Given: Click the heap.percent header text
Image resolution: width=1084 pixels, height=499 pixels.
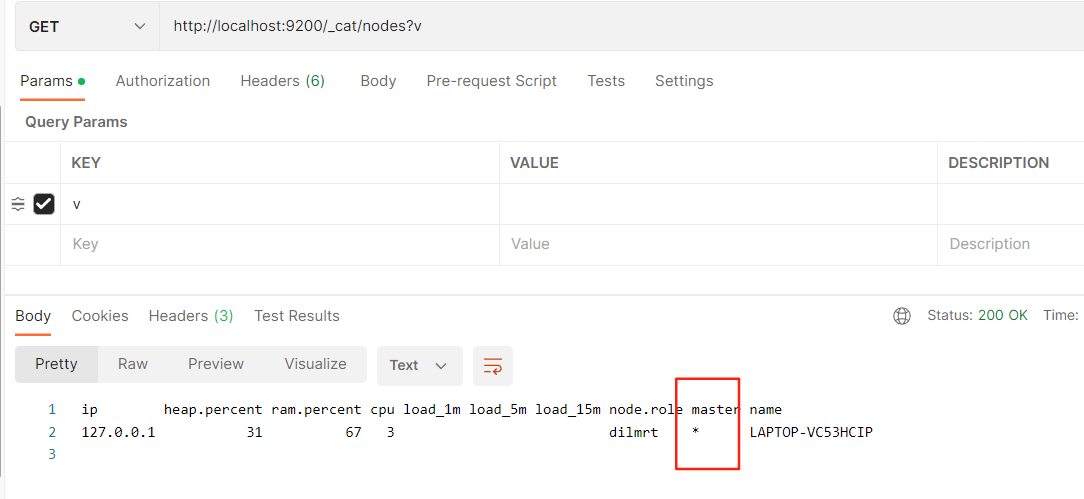Looking at the screenshot, I should pyautogui.click(x=213, y=410).
